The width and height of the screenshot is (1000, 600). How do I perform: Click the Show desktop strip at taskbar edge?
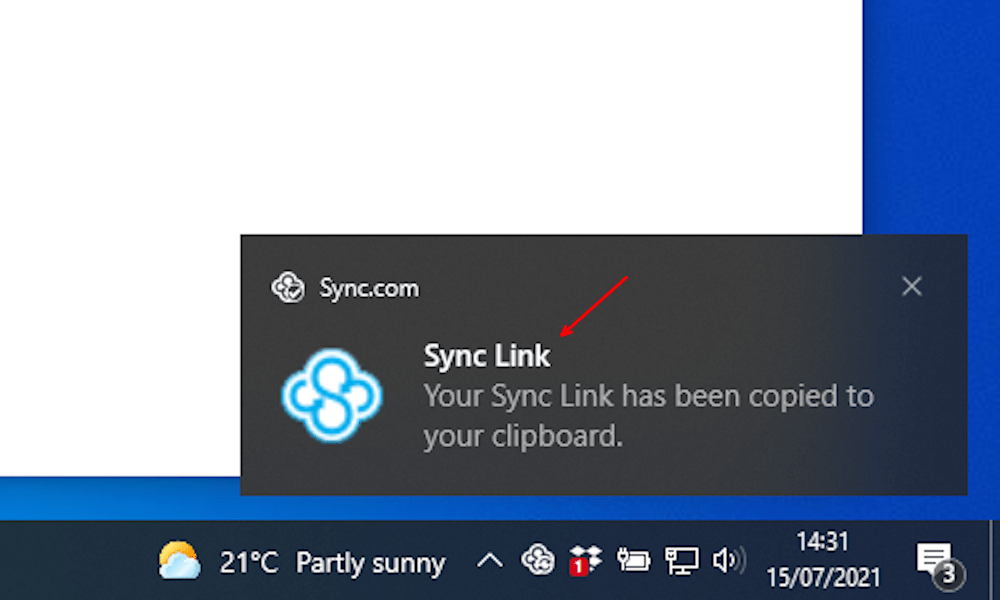coord(994,560)
